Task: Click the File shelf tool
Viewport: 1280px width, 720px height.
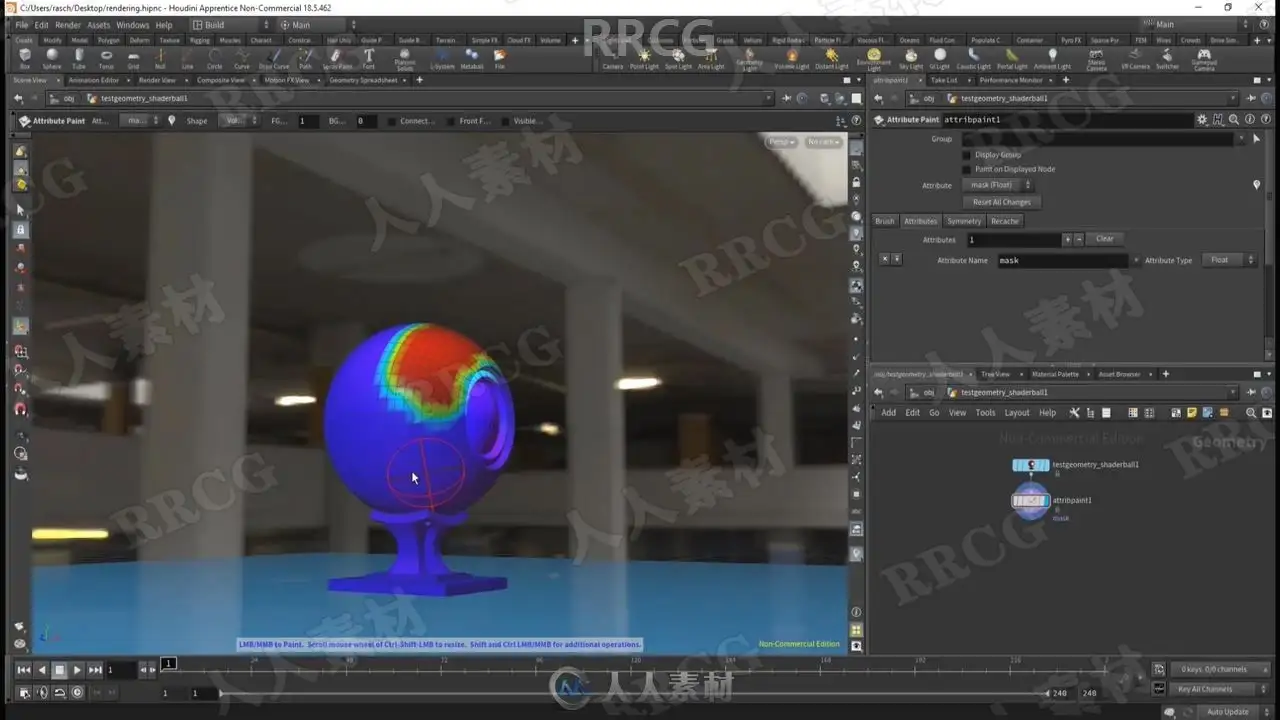Action: 500,59
